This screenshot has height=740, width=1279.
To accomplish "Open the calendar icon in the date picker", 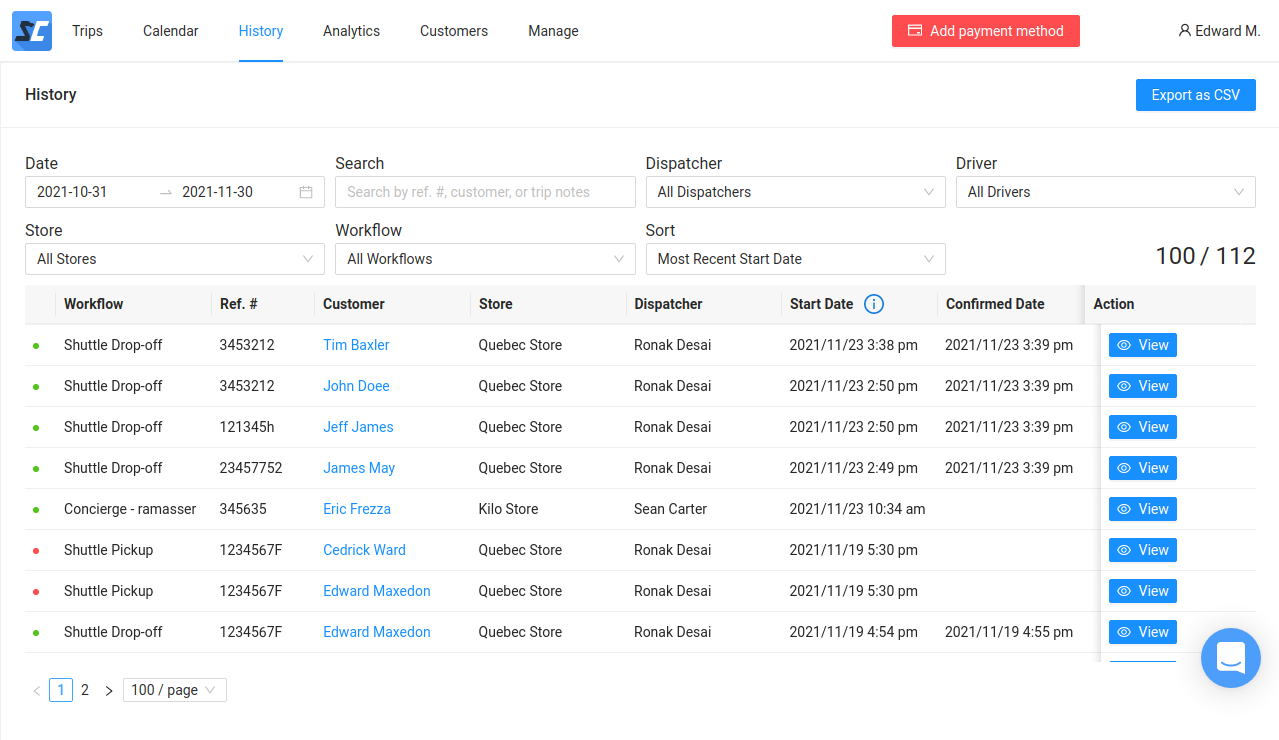I will coord(305,191).
